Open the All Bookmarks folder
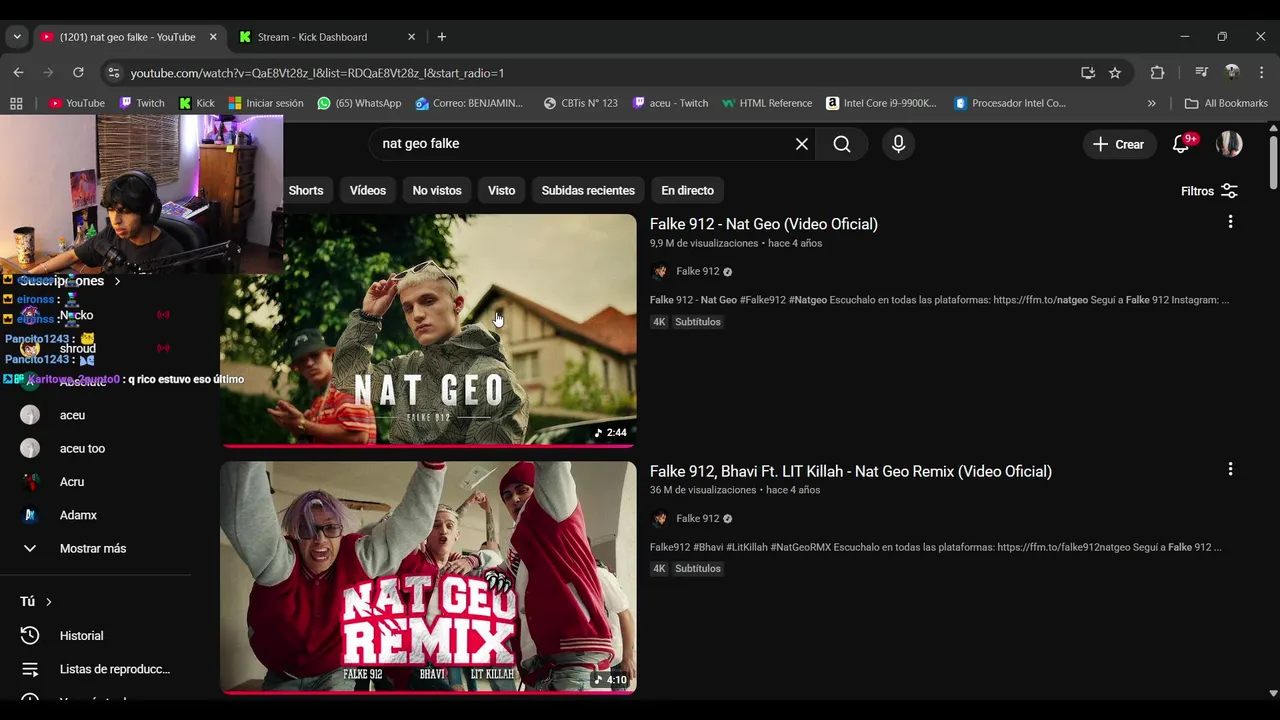 pos(1226,103)
